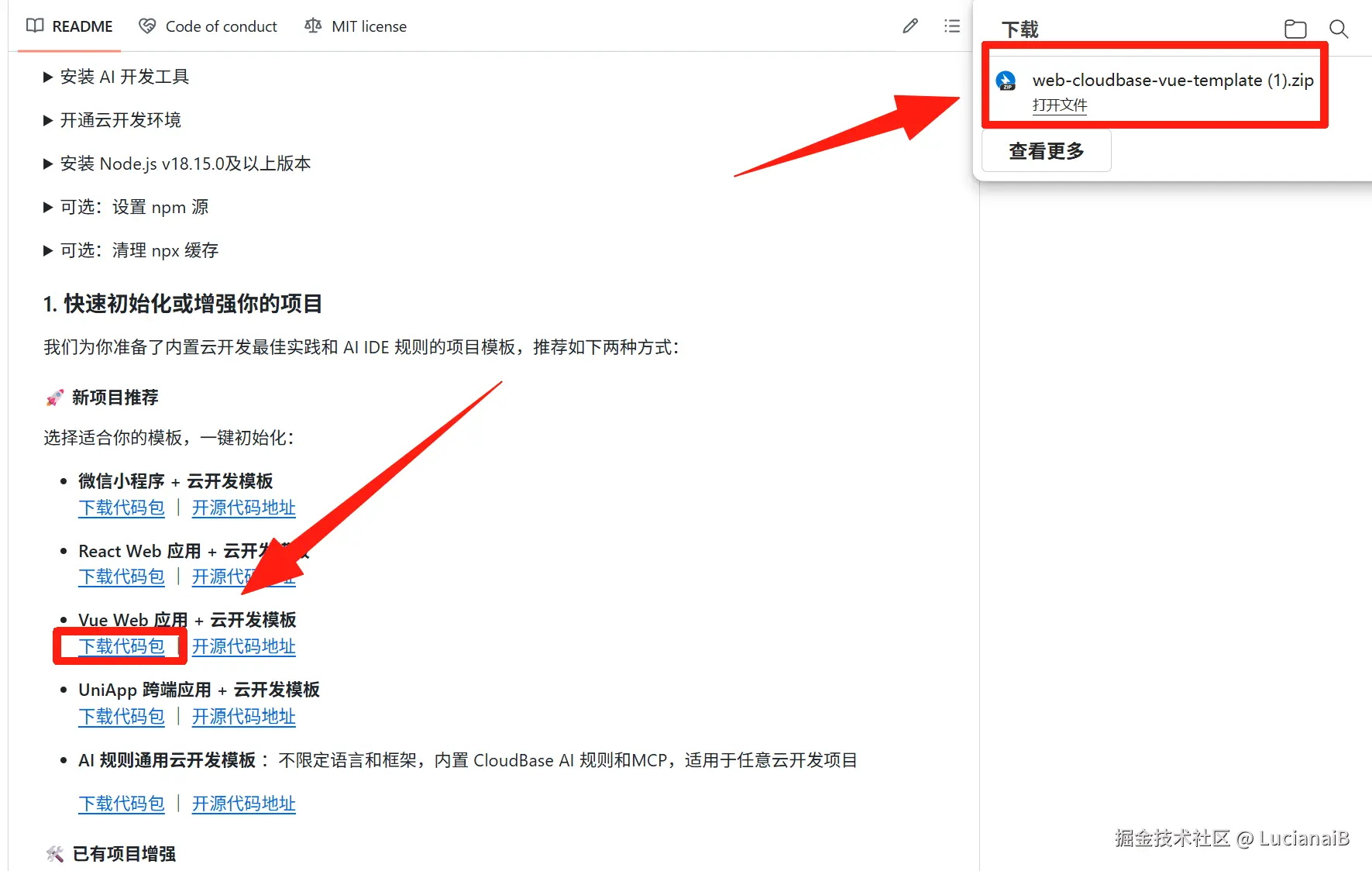Click 下载代码包 under 微信小程序 template
The image size is (1372, 871).
[122, 508]
